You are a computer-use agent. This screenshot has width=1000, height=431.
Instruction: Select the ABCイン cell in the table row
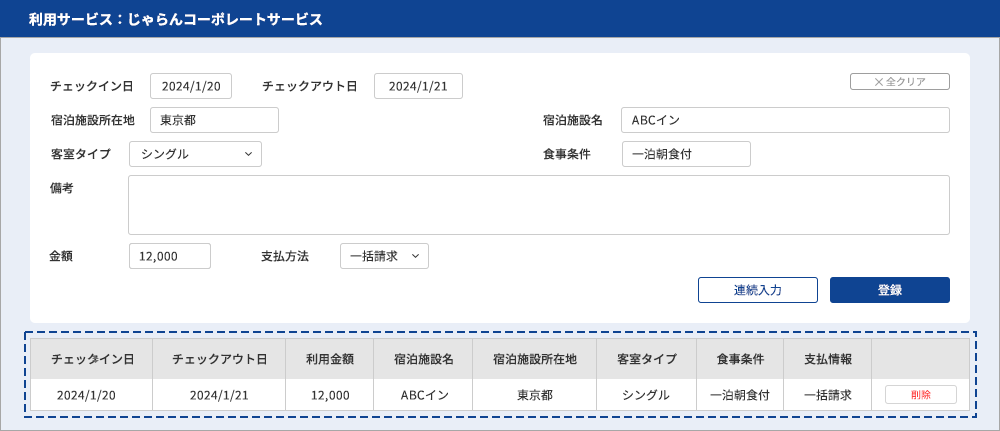tap(424, 395)
